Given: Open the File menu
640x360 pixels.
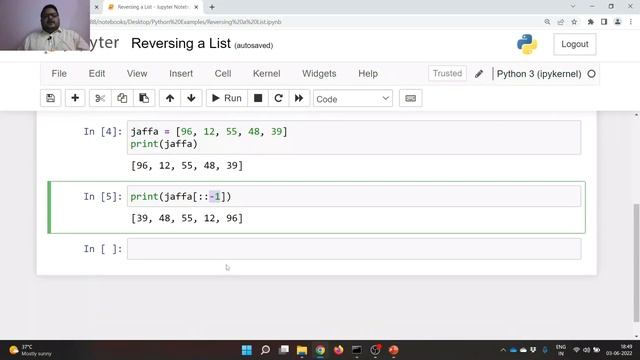Looking at the screenshot, I should [59, 73].
